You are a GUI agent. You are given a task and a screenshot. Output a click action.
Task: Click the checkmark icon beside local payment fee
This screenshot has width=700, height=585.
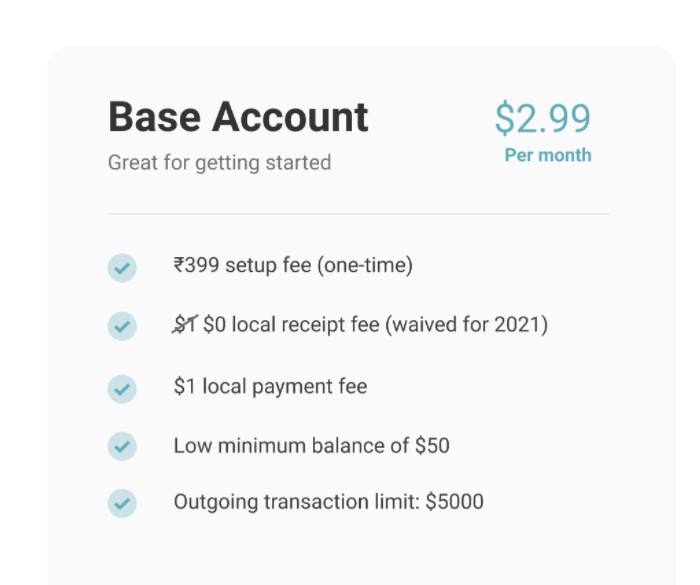pyautogui.click(x=122, y=389)
